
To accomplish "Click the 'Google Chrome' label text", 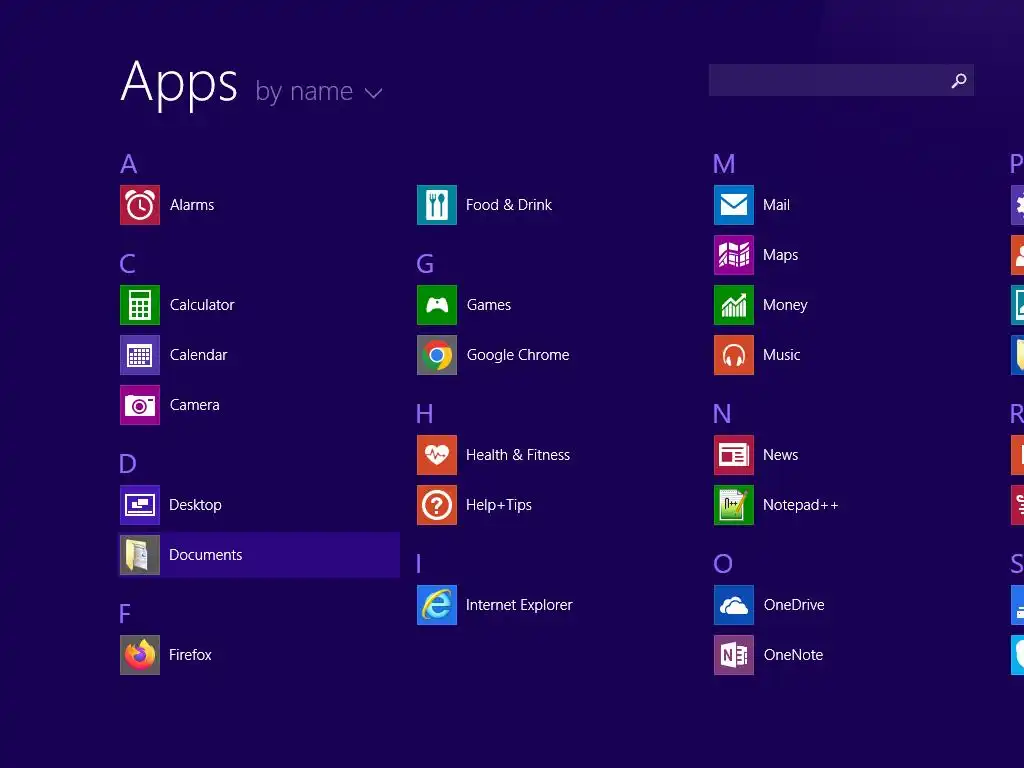I will pyautogui.click(x=518, y=355).
